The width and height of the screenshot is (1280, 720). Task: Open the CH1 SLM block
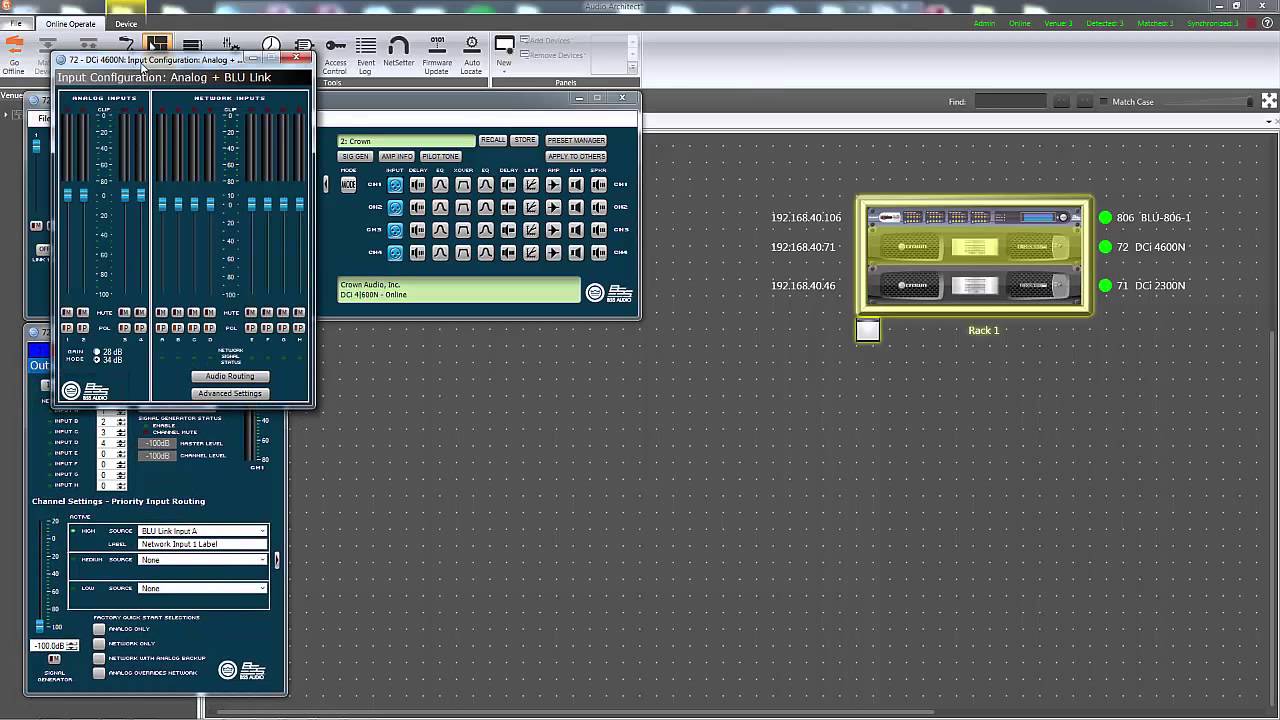click(576, 185)
